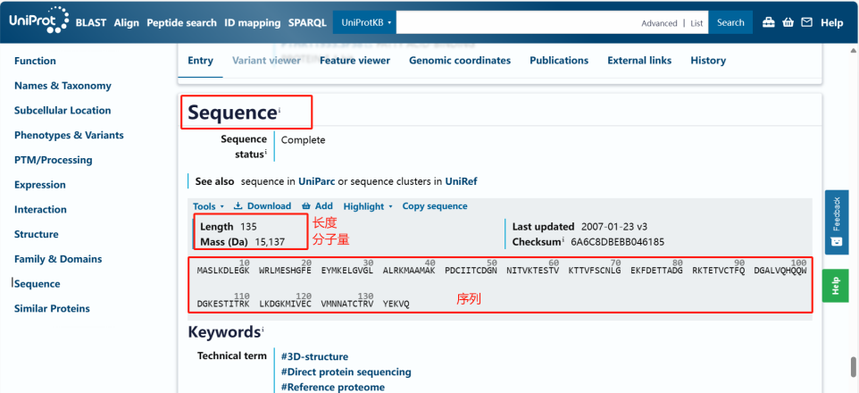The image size is (859, 393).
Task: Click info icon beside Checksum label
Action: point(563,240)
